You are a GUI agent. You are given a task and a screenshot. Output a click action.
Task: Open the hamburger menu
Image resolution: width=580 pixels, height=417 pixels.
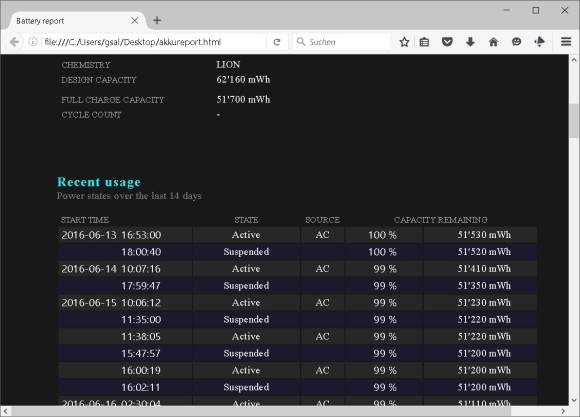click(x=566, y=42)
